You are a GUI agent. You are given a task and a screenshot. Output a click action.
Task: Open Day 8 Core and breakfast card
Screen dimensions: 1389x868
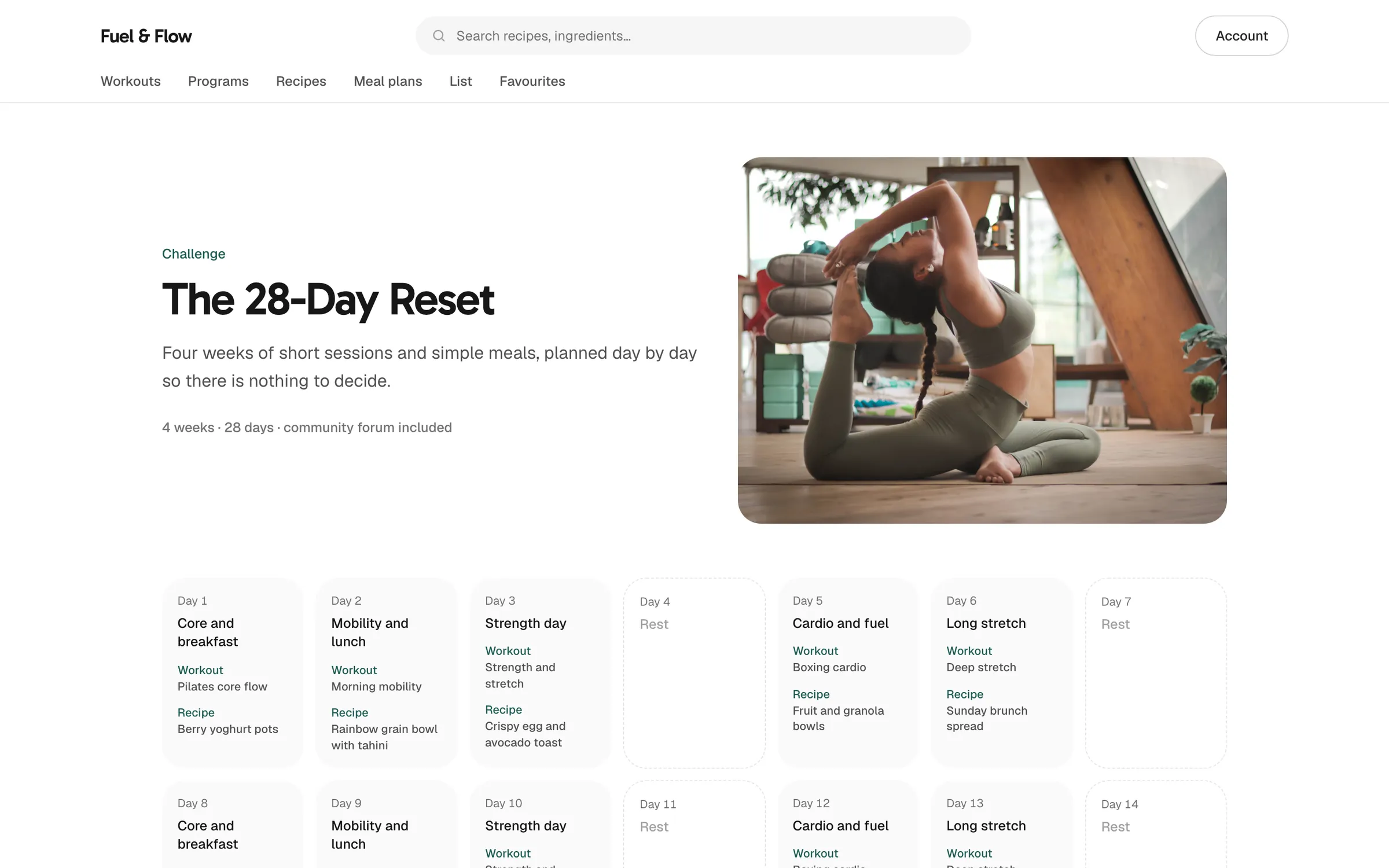coord(233,825)
